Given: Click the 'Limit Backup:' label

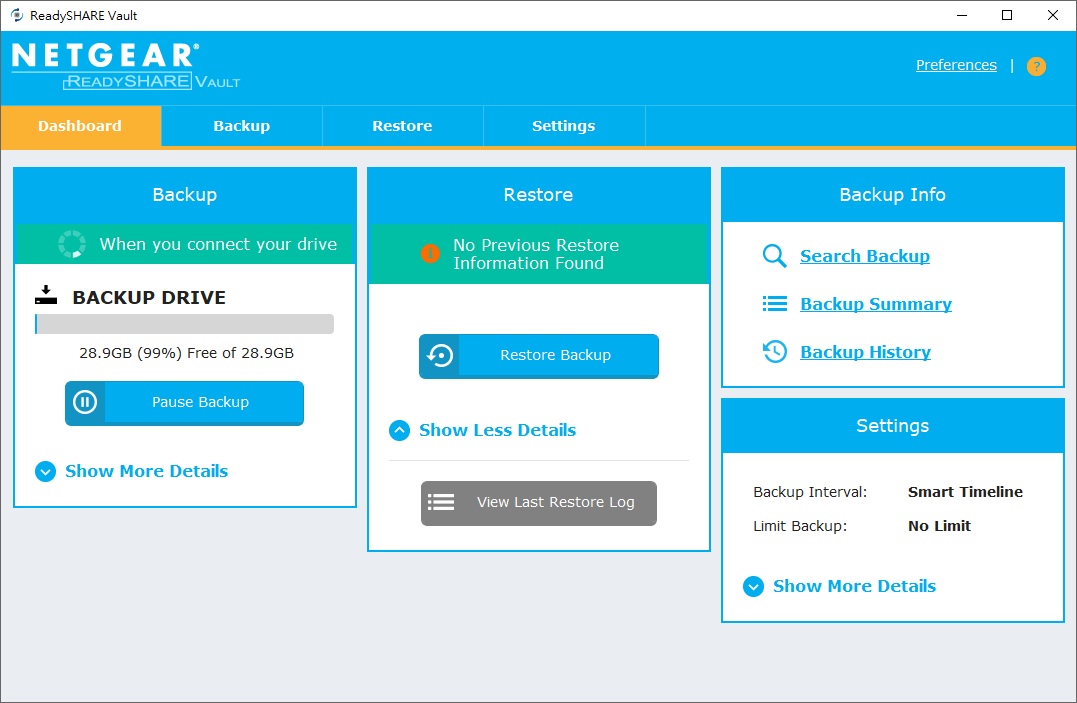Looking at the screenshot, I should point(800,526).
